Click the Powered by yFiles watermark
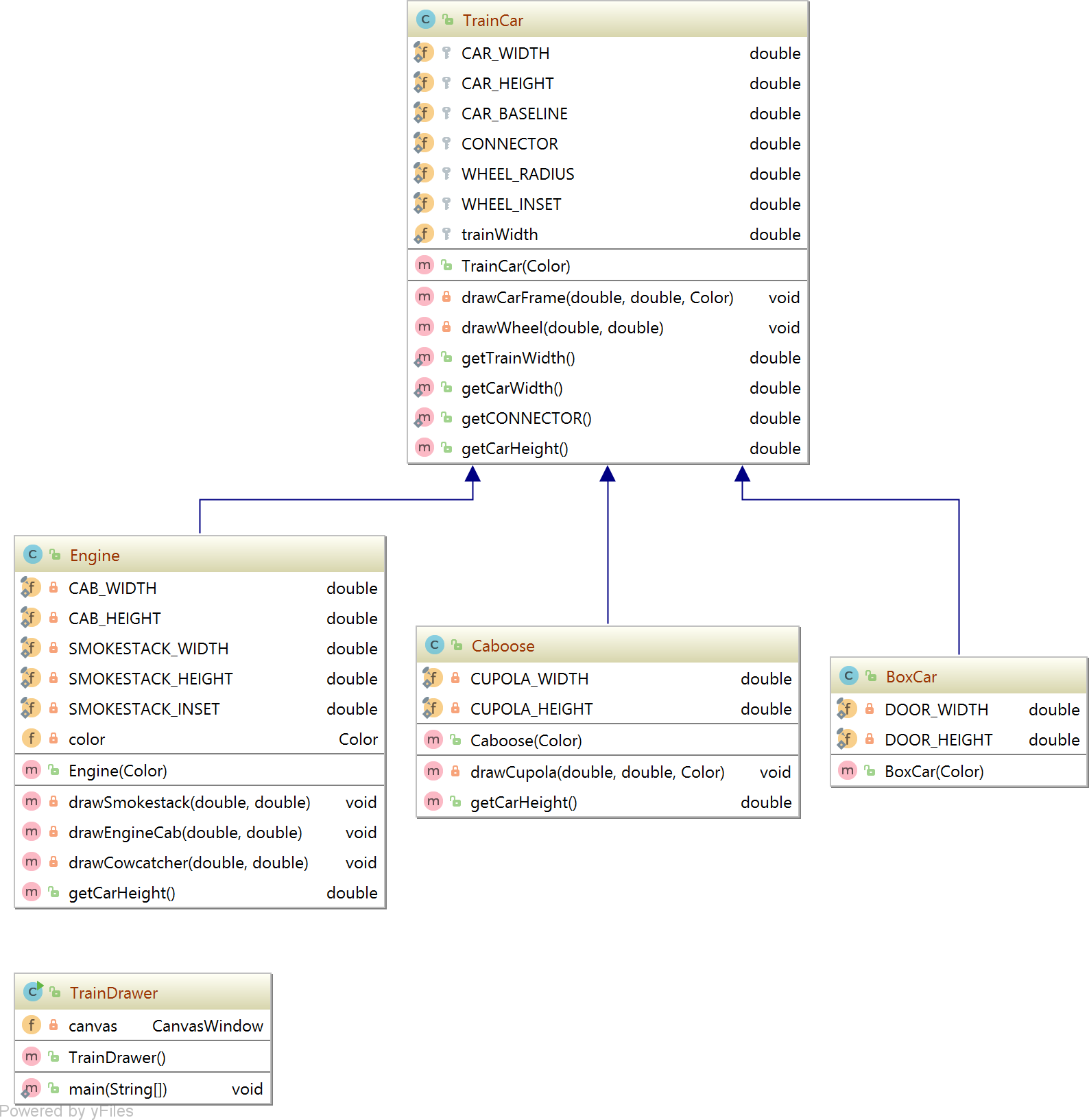The image size is (1089, 1120). [67, 1111]
